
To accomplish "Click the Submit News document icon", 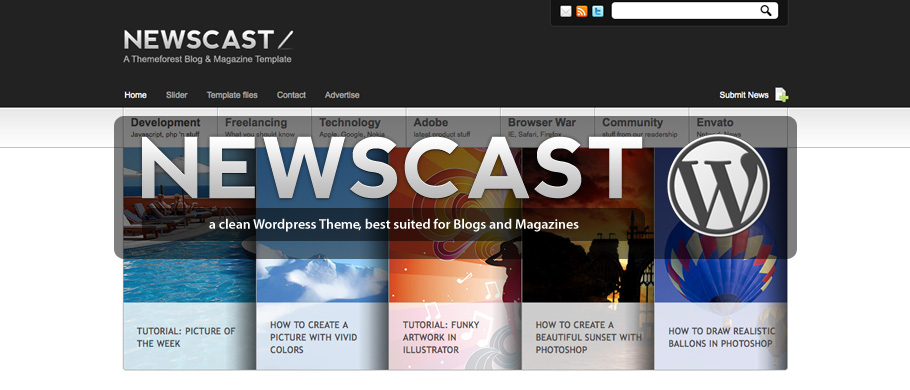I will [782, 95].
